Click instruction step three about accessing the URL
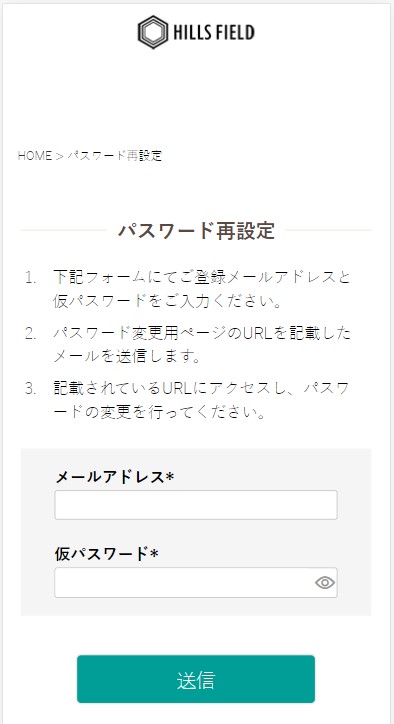Viewport: 394px width, 724px height. coord(201,400)
